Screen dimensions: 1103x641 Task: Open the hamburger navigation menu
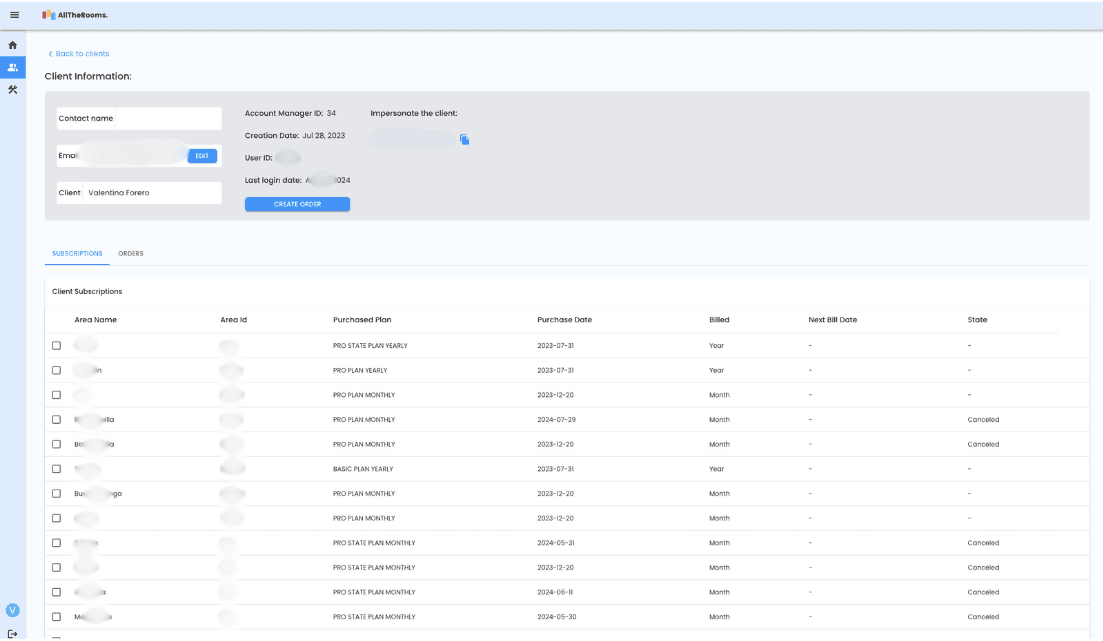14,15
